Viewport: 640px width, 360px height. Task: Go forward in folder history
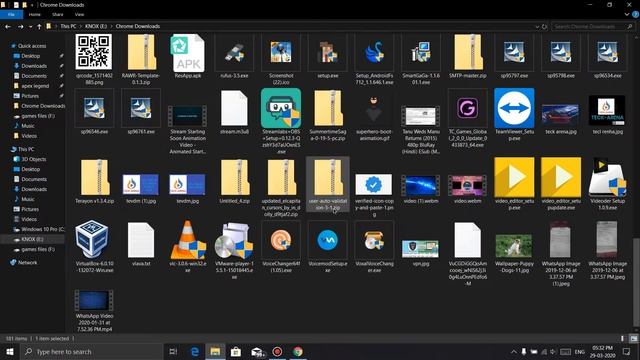[20, 27]
